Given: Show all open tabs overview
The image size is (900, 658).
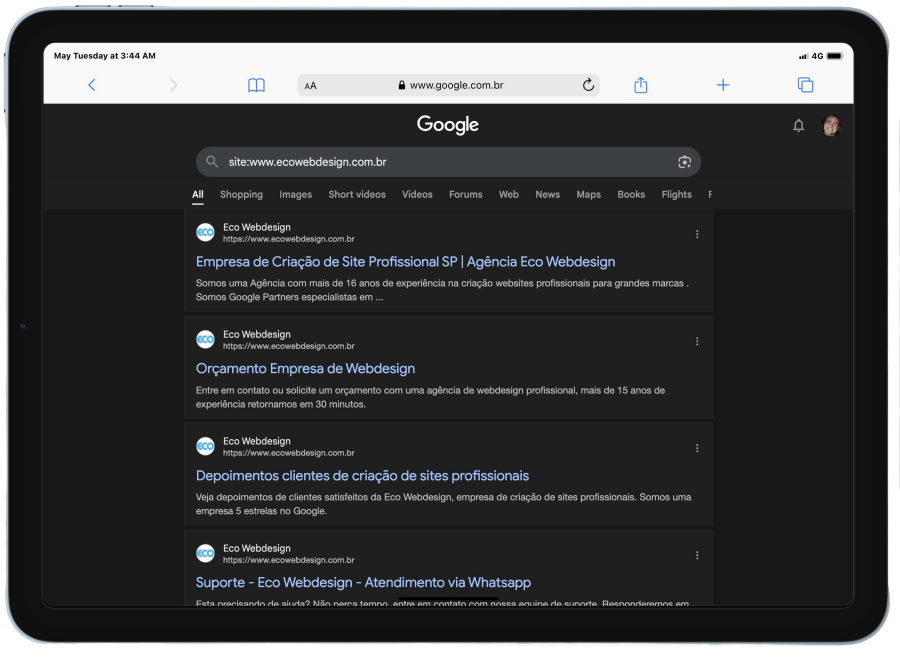Looking at the screenshot, I should (x=805, y=85).
